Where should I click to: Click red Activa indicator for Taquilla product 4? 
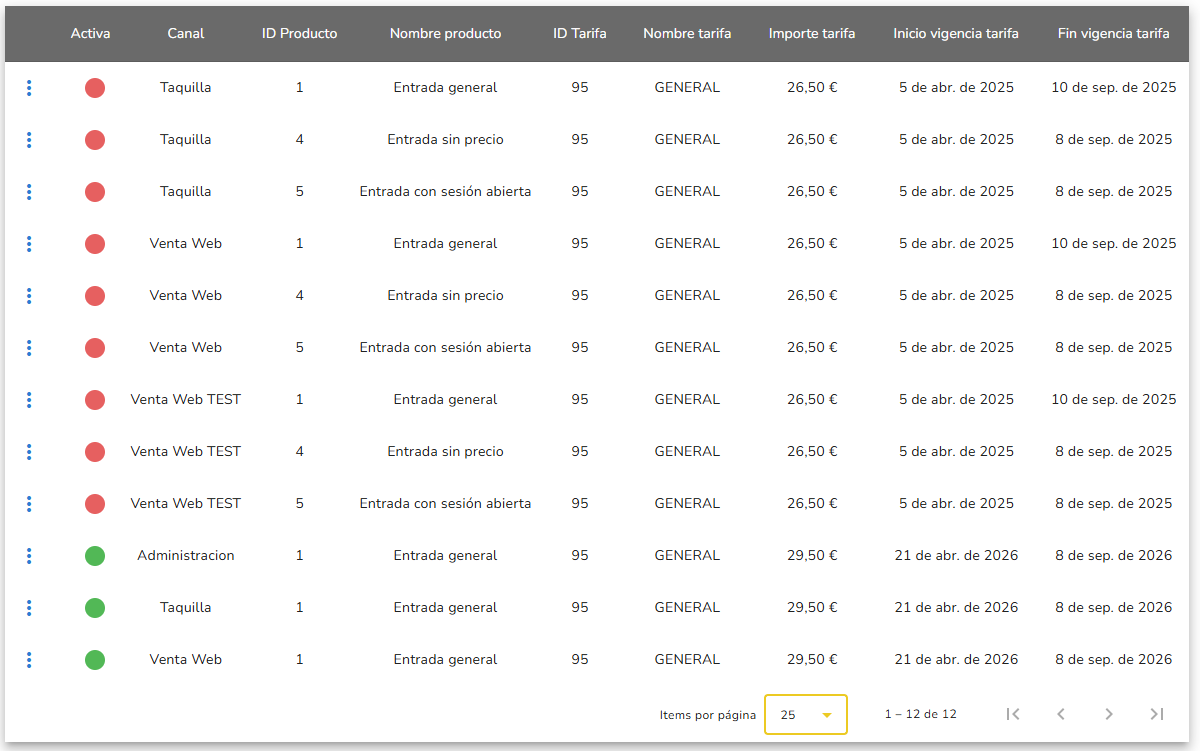coord(95,140)
